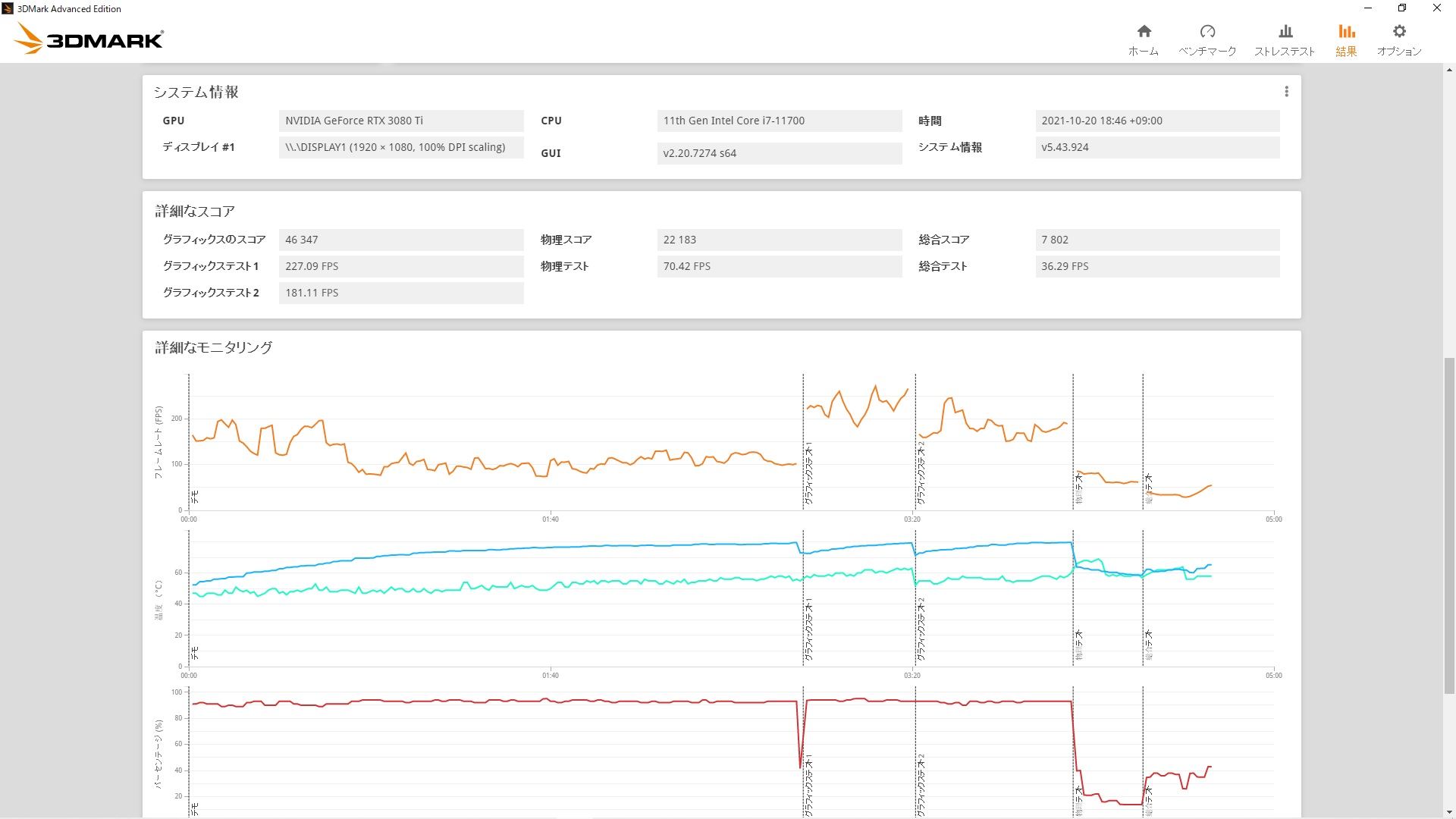Click the 01:40 label under FPS chart
The image size is (1456, 819).
pyautogui.click(x=550, y=519)
